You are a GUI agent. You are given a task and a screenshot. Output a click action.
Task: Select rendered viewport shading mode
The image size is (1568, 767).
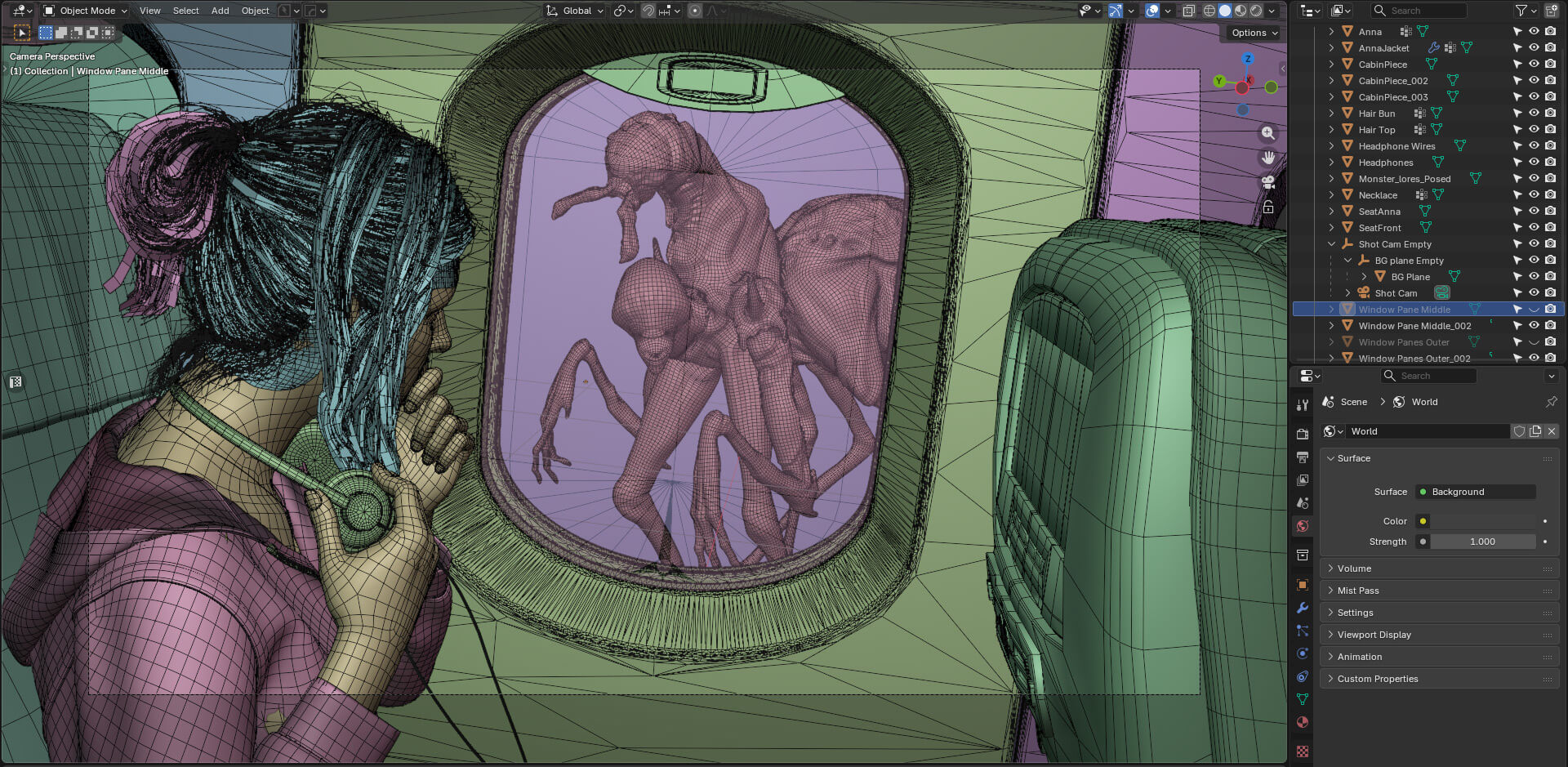pos(1256,11)
